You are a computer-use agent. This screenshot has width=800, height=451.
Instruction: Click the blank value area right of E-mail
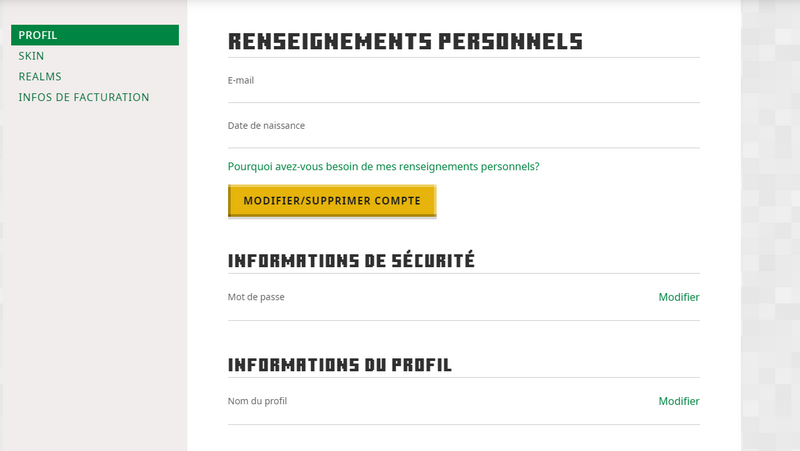pos(480,82)
